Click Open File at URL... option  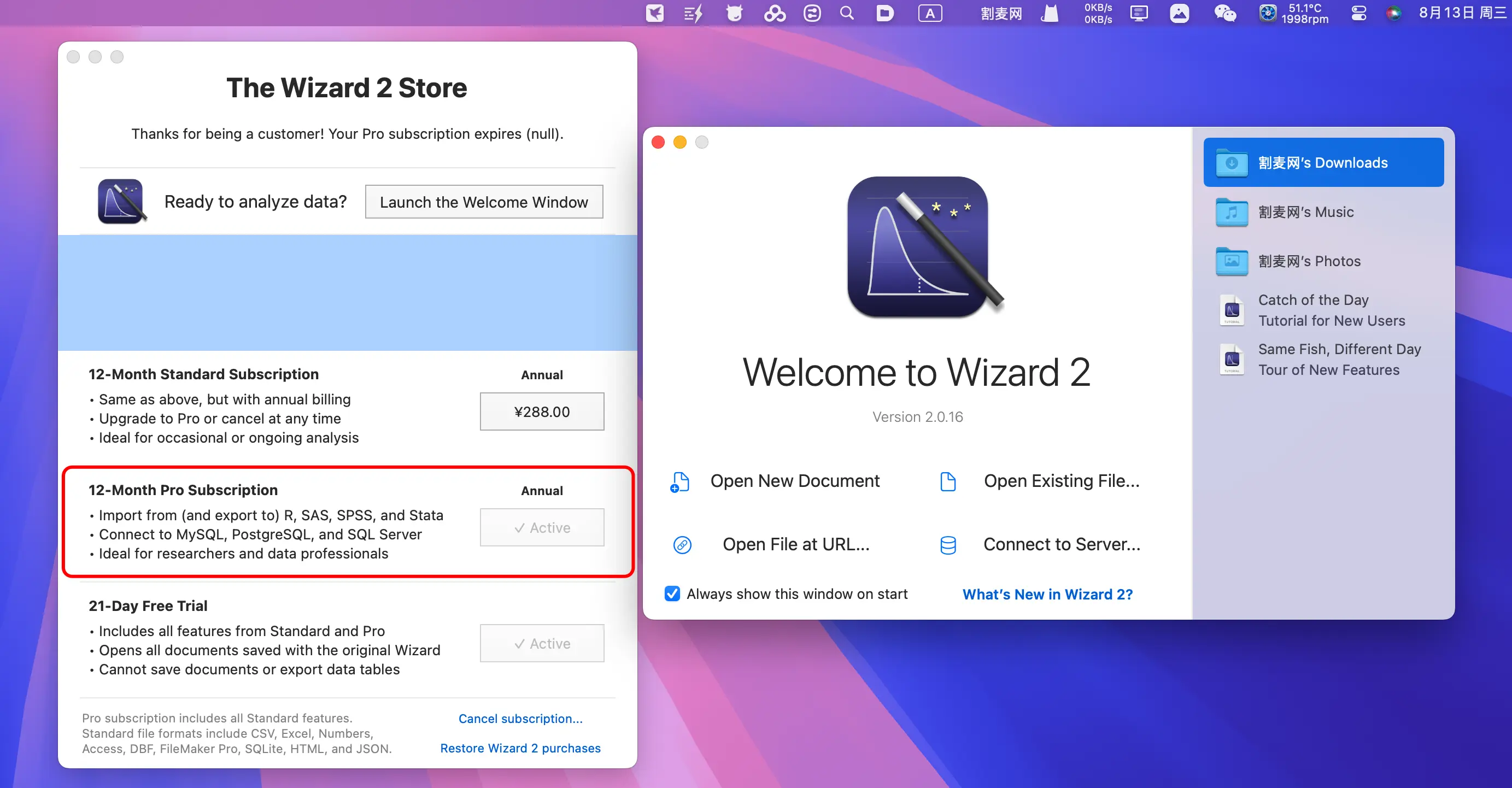pyautogui.click(x=796, y=544)
